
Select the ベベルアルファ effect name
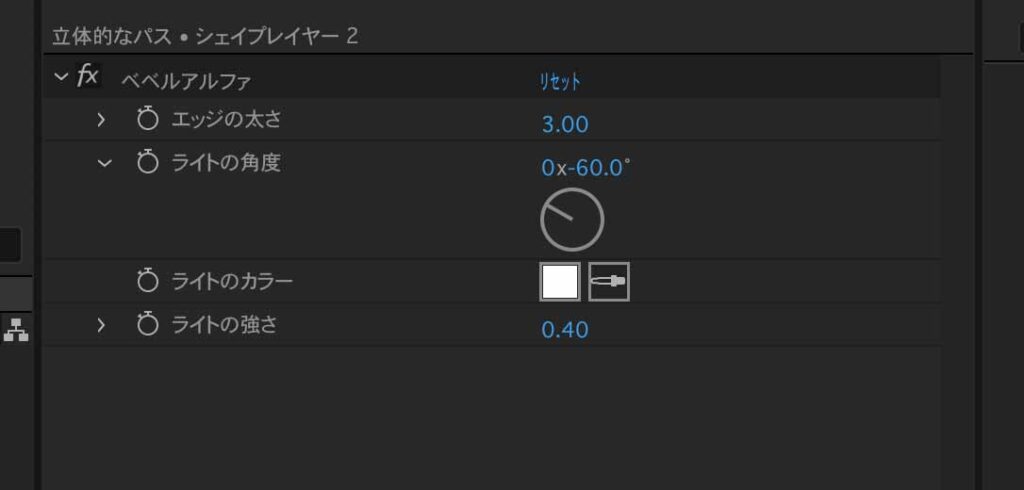(x=186, y=82)
